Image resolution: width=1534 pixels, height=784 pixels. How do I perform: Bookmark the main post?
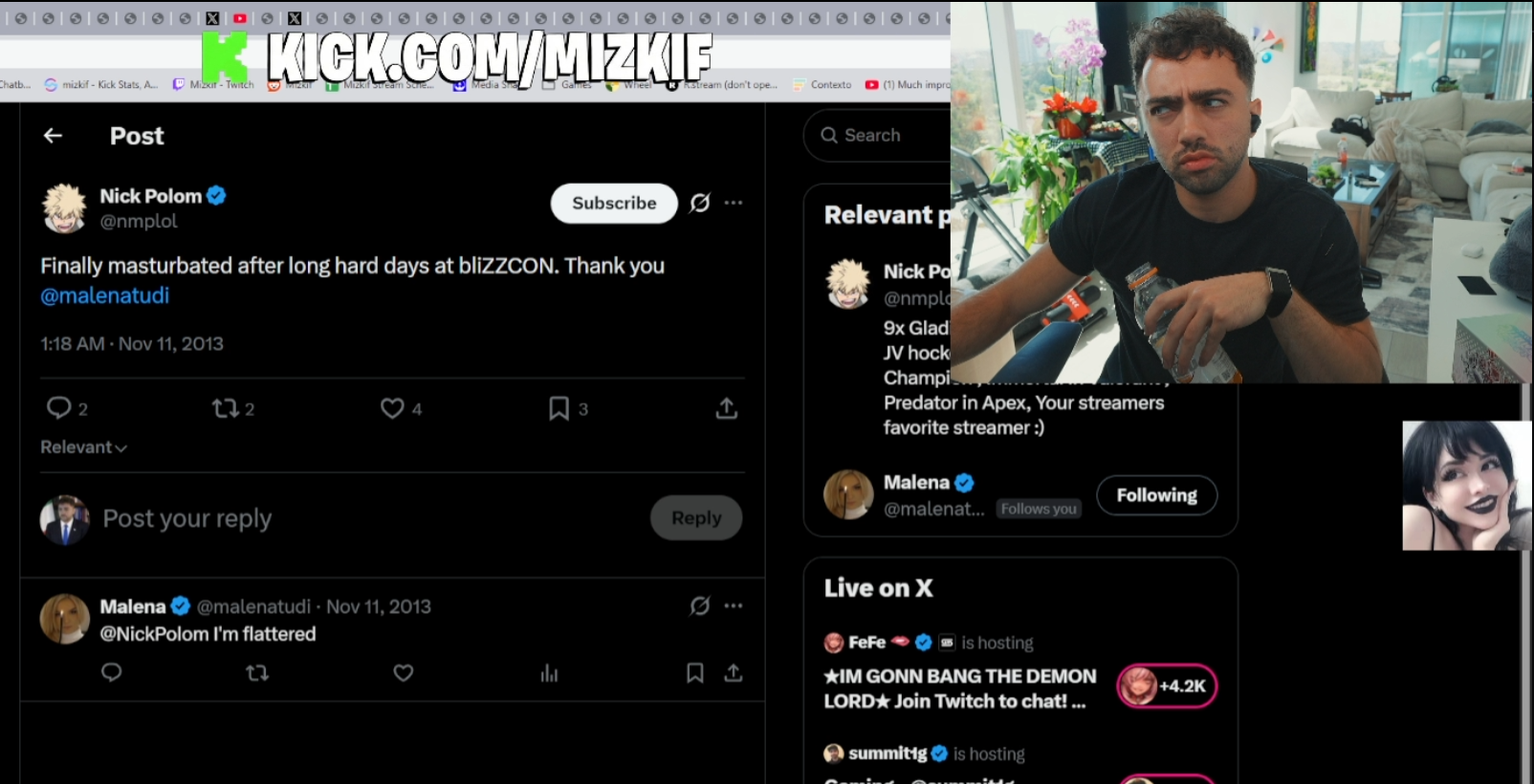559,408
